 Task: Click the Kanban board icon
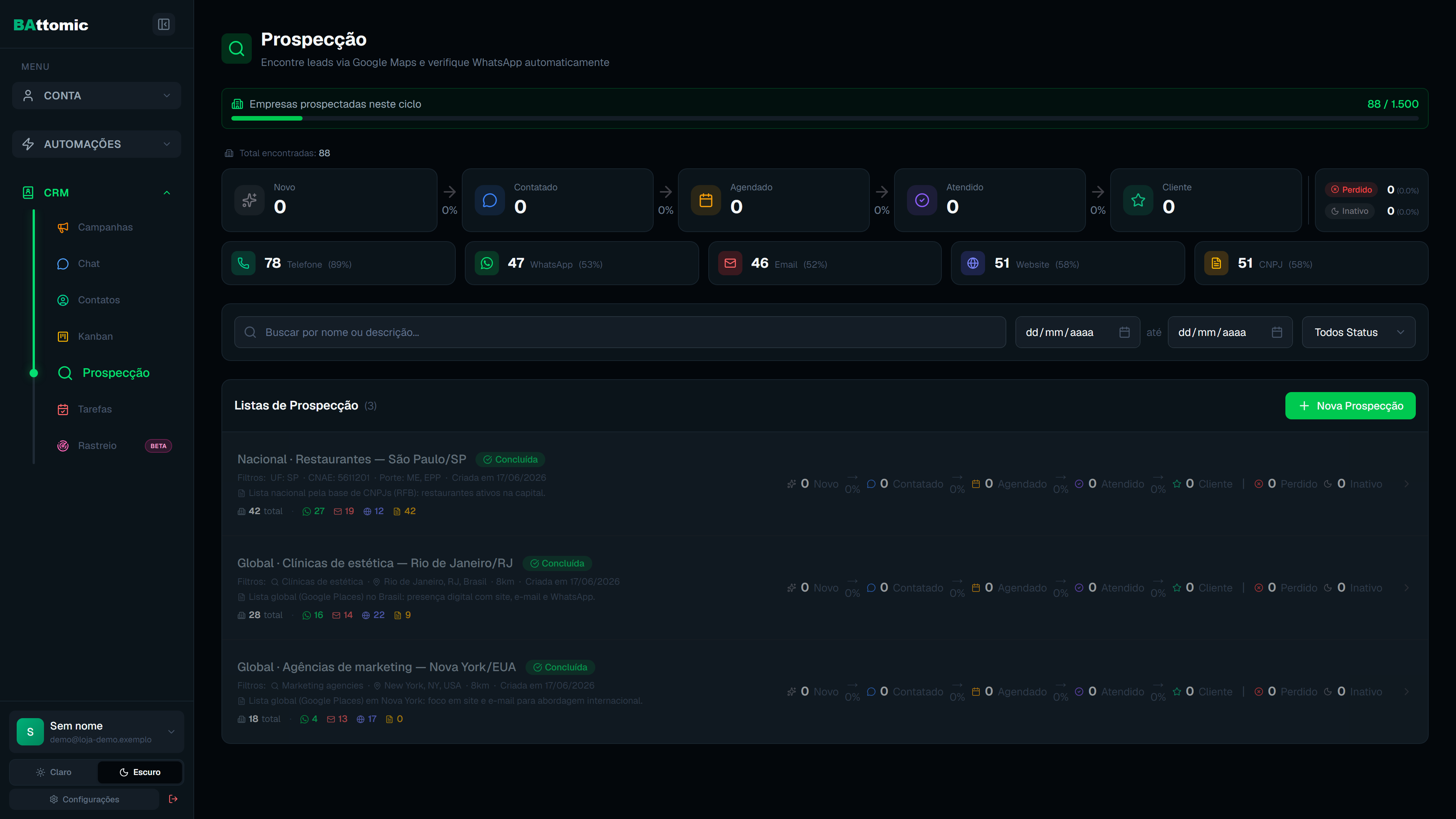point(63,336)
